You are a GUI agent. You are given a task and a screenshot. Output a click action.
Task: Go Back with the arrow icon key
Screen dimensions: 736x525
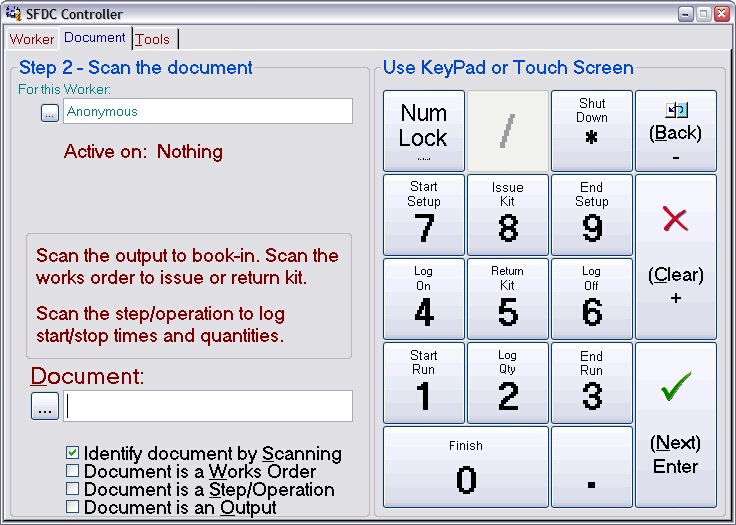(x=676, y=131)
